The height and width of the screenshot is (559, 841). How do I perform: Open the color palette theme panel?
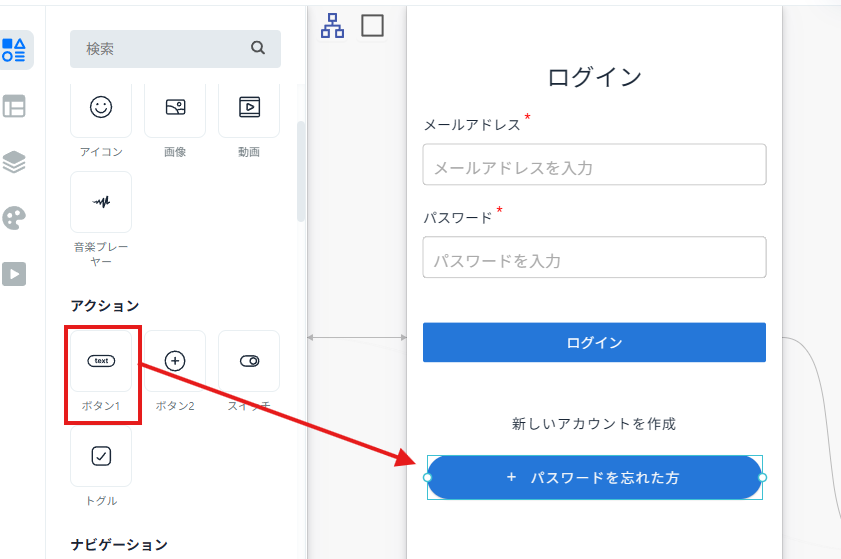(x=14, y=218)
